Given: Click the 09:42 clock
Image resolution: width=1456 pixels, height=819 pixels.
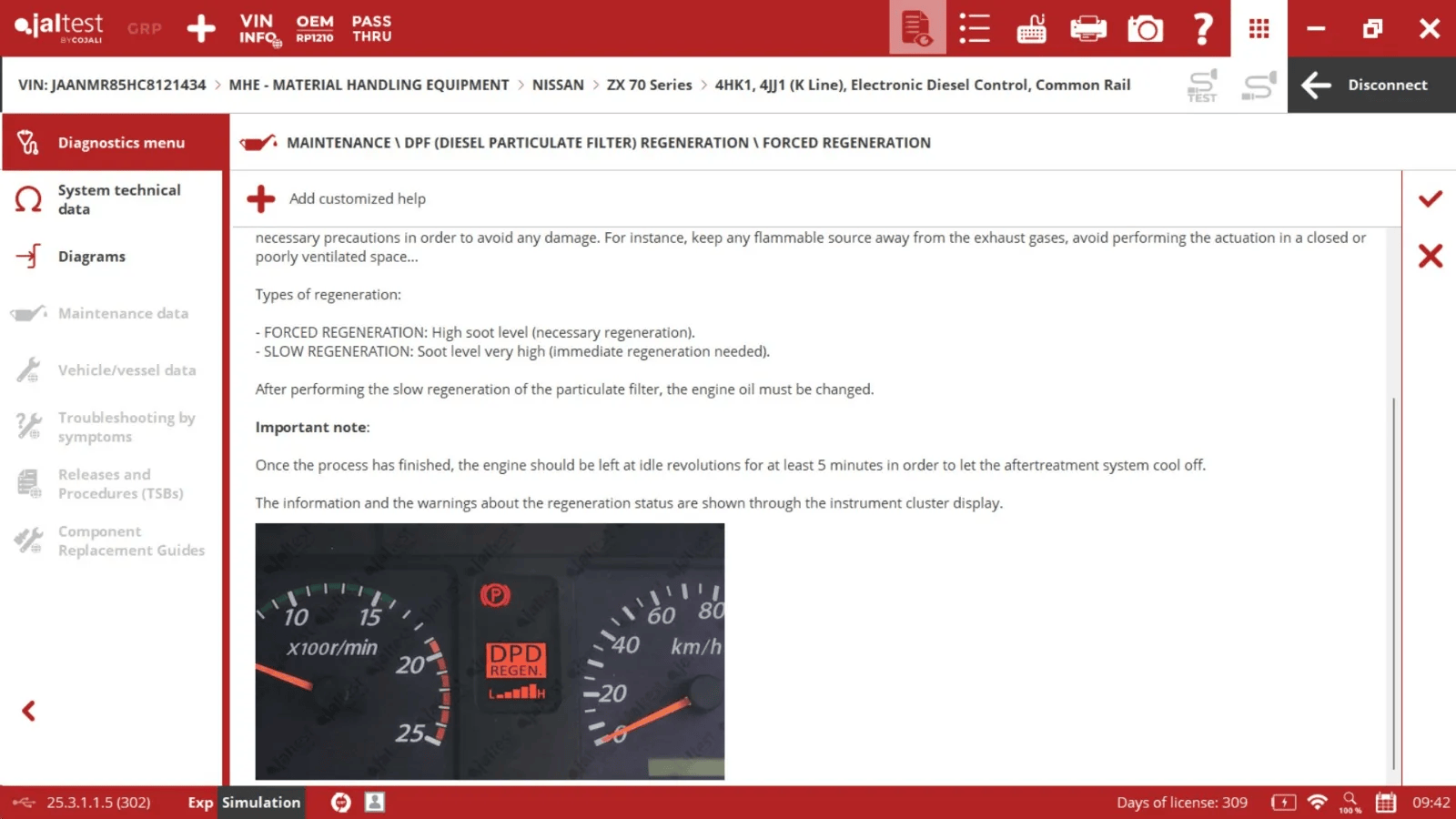Looking at the screenshot, I should tap(1431, 803).
